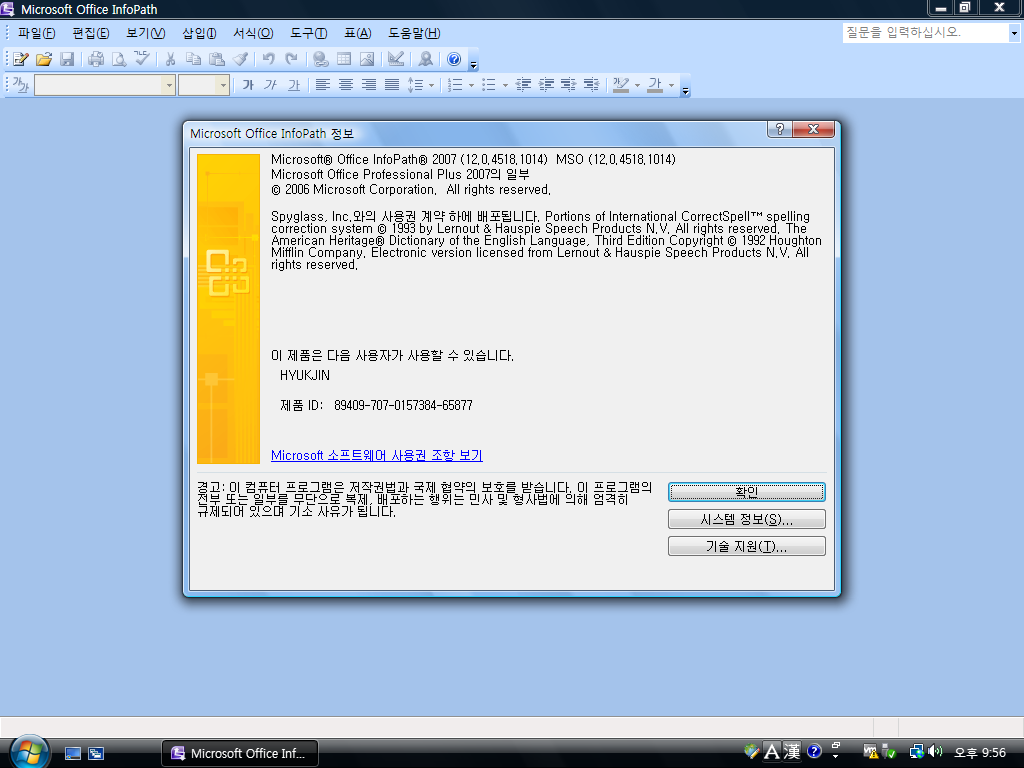
Task: Click the 확인 button in the dialog
Action: (746, 492)
